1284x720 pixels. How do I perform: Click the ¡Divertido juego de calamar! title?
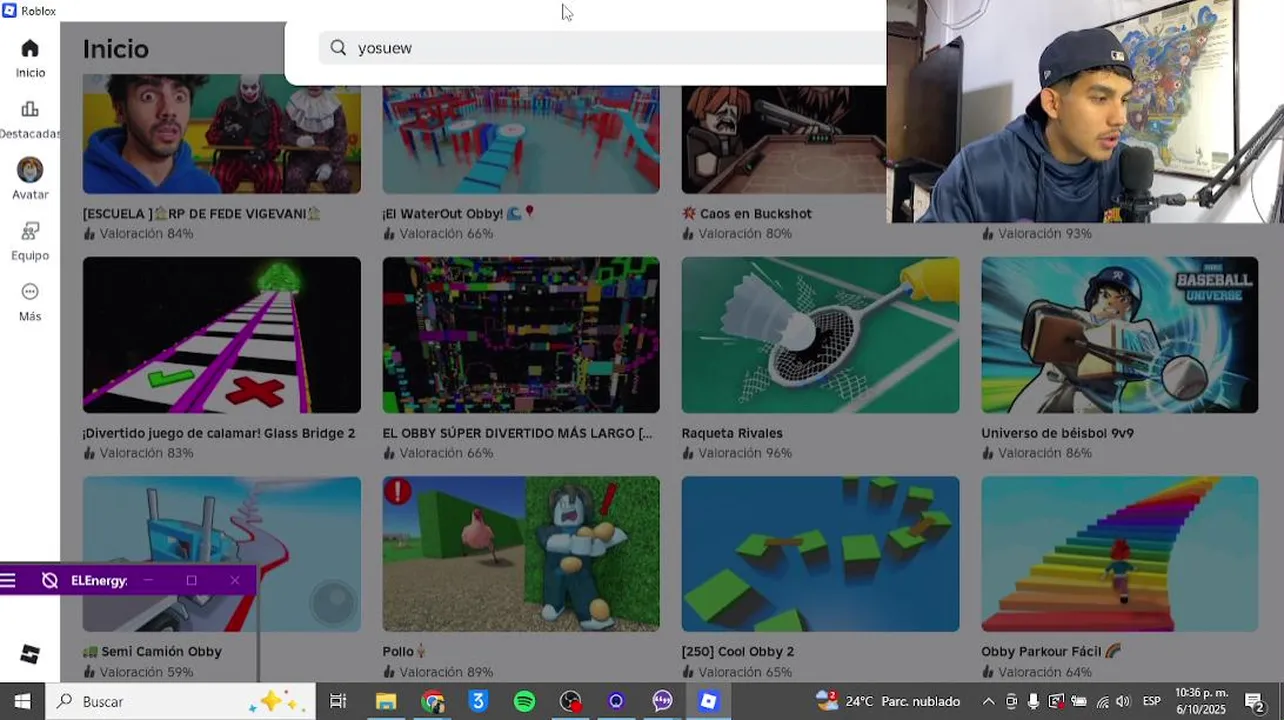219,433
